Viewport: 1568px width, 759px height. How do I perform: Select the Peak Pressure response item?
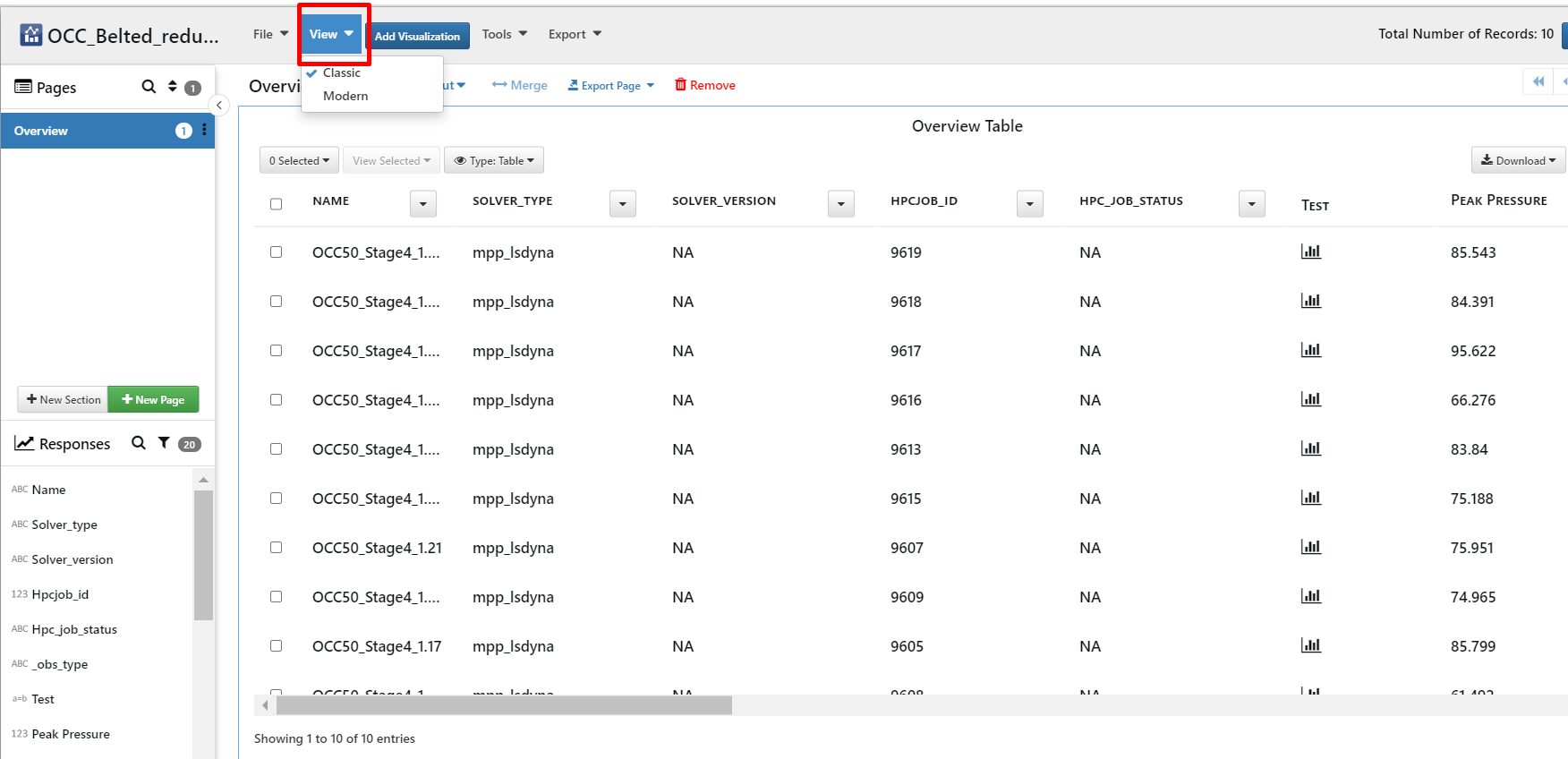coord(71,734)
